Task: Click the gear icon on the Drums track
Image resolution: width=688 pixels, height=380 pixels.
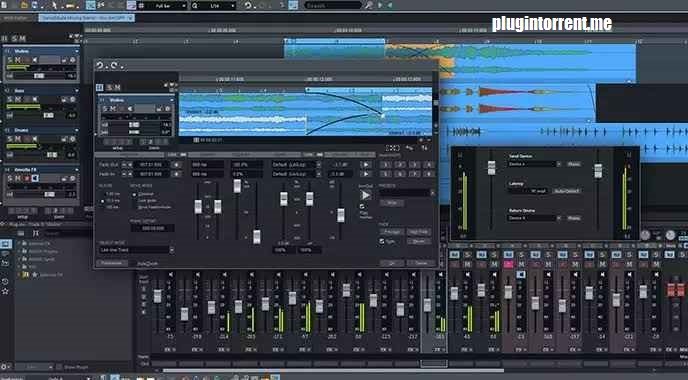Action: click(72, 139)
